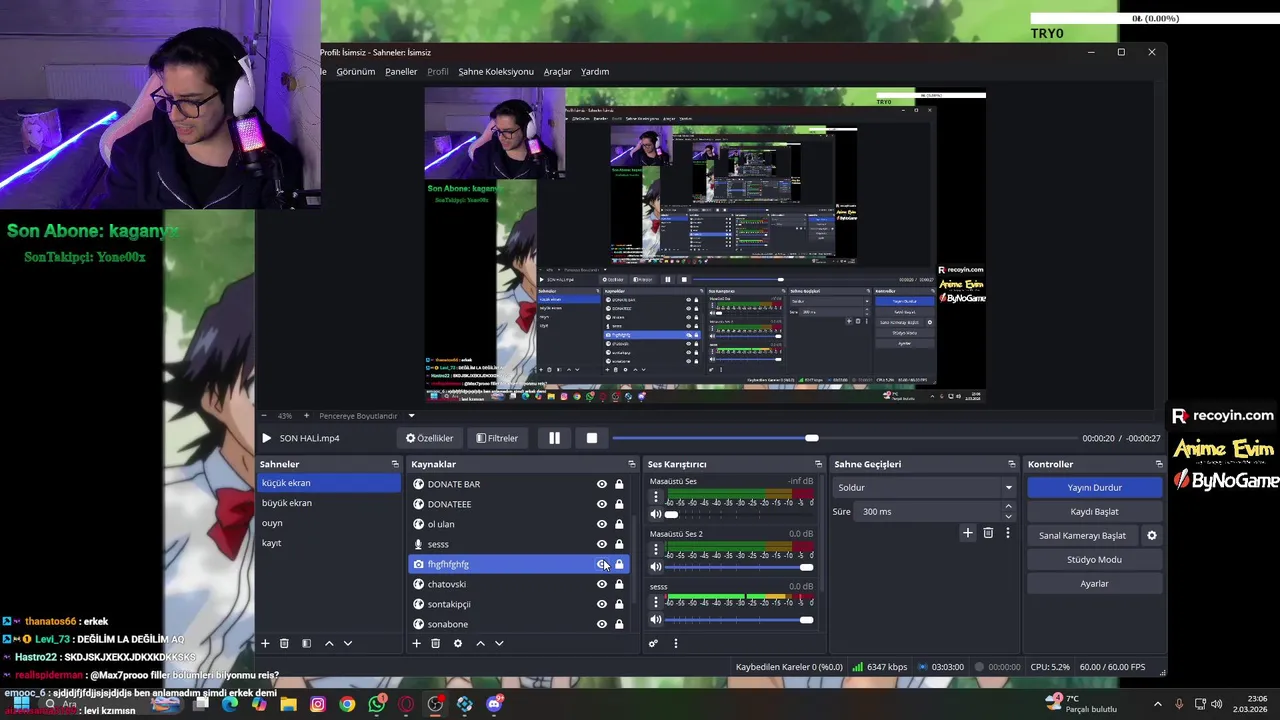Add a new source
The image size is (1280, 720).
tap(416, 643)
